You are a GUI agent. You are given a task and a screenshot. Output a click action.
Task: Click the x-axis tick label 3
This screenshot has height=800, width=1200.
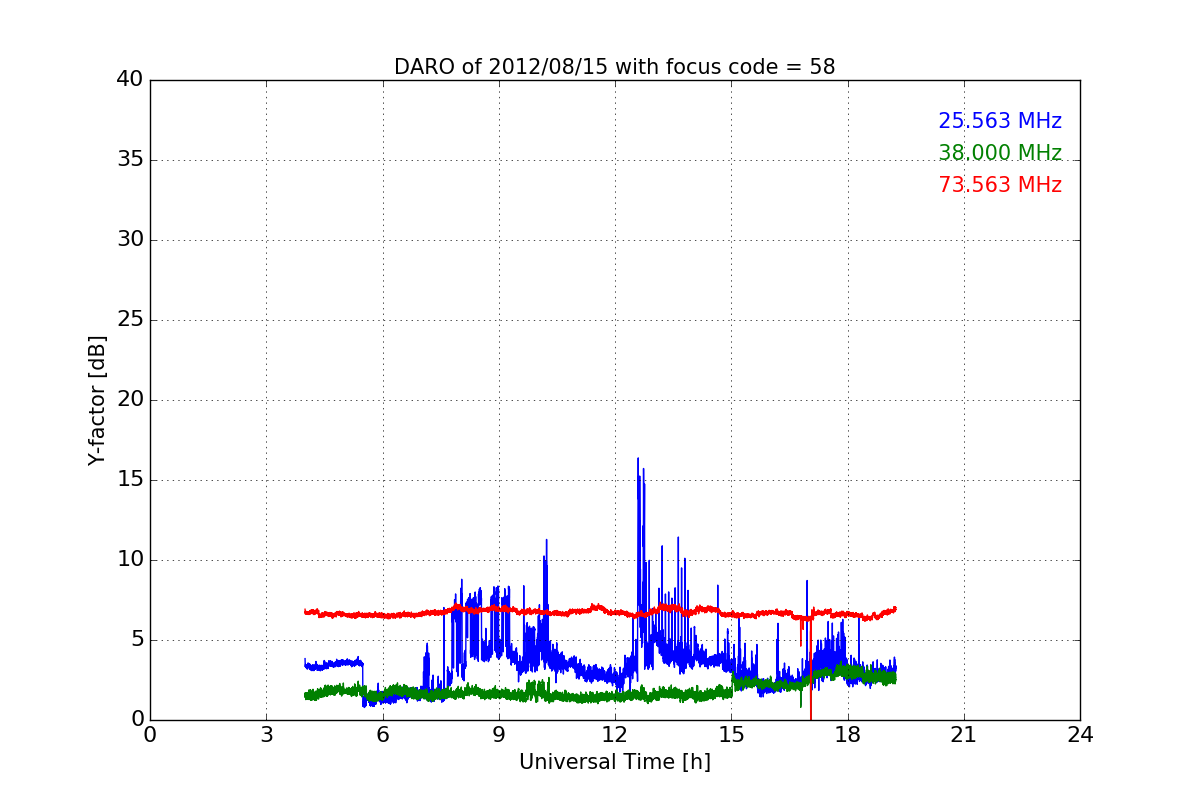coord(266,735)
